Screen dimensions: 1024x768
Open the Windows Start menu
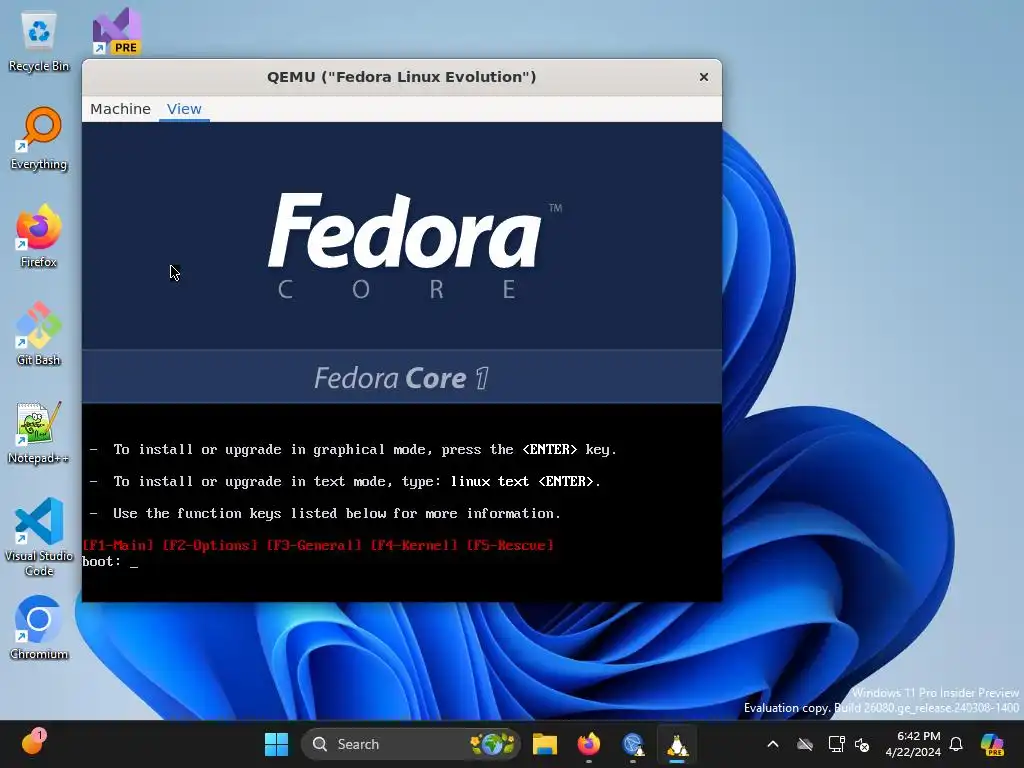coord(276,744)
